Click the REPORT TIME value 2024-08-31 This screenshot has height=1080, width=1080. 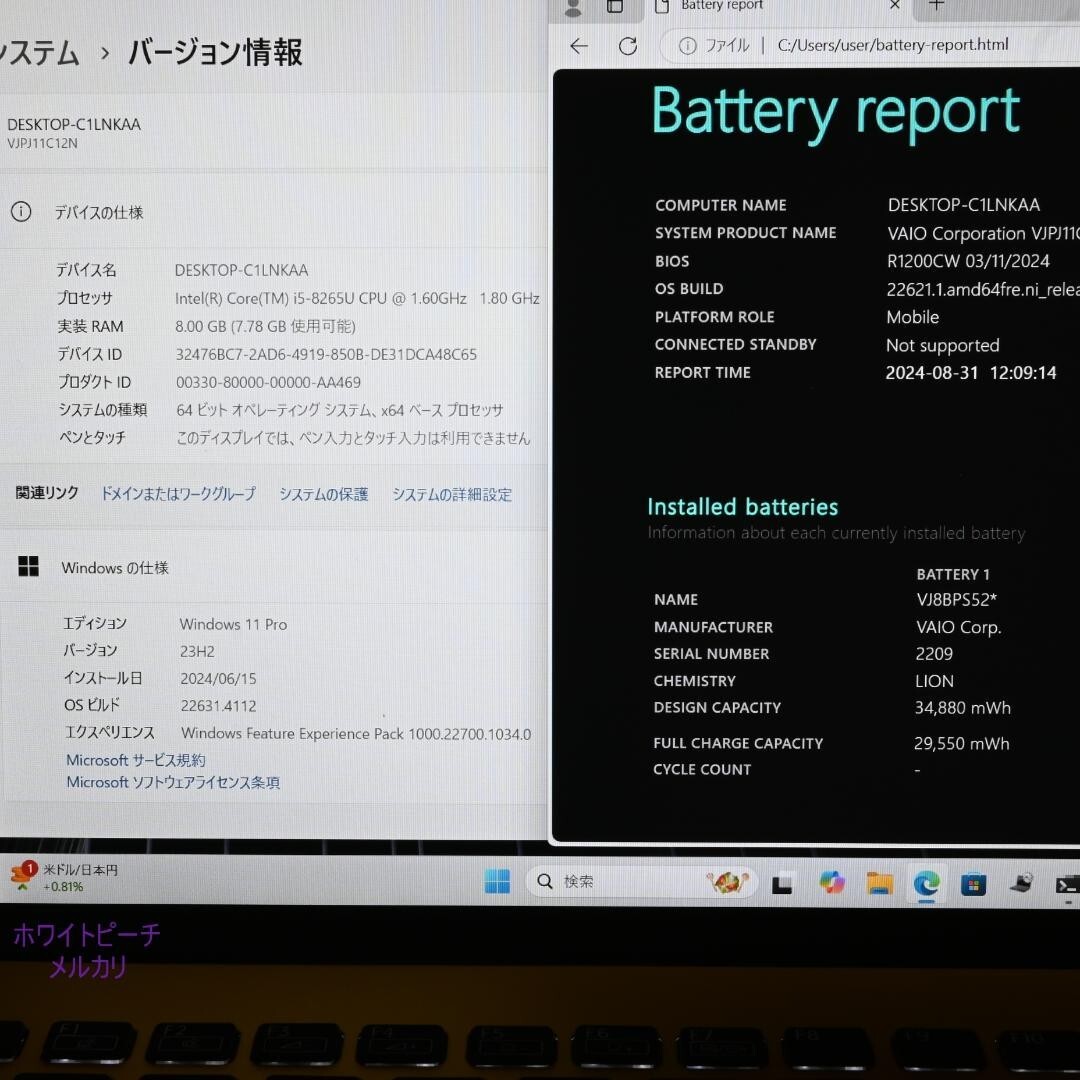[970, 373]
